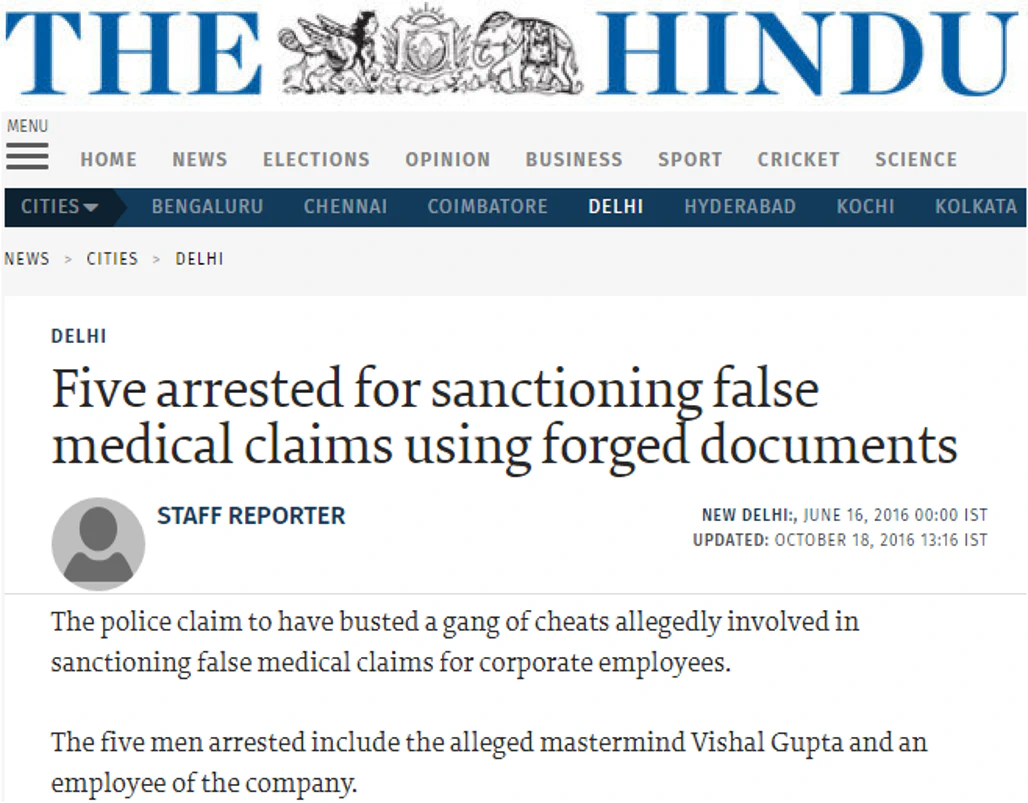The height and width of the screenshot is (803, 1028).
Task: Expand the MENU label above the hamburger
Action: pos(27,125)
